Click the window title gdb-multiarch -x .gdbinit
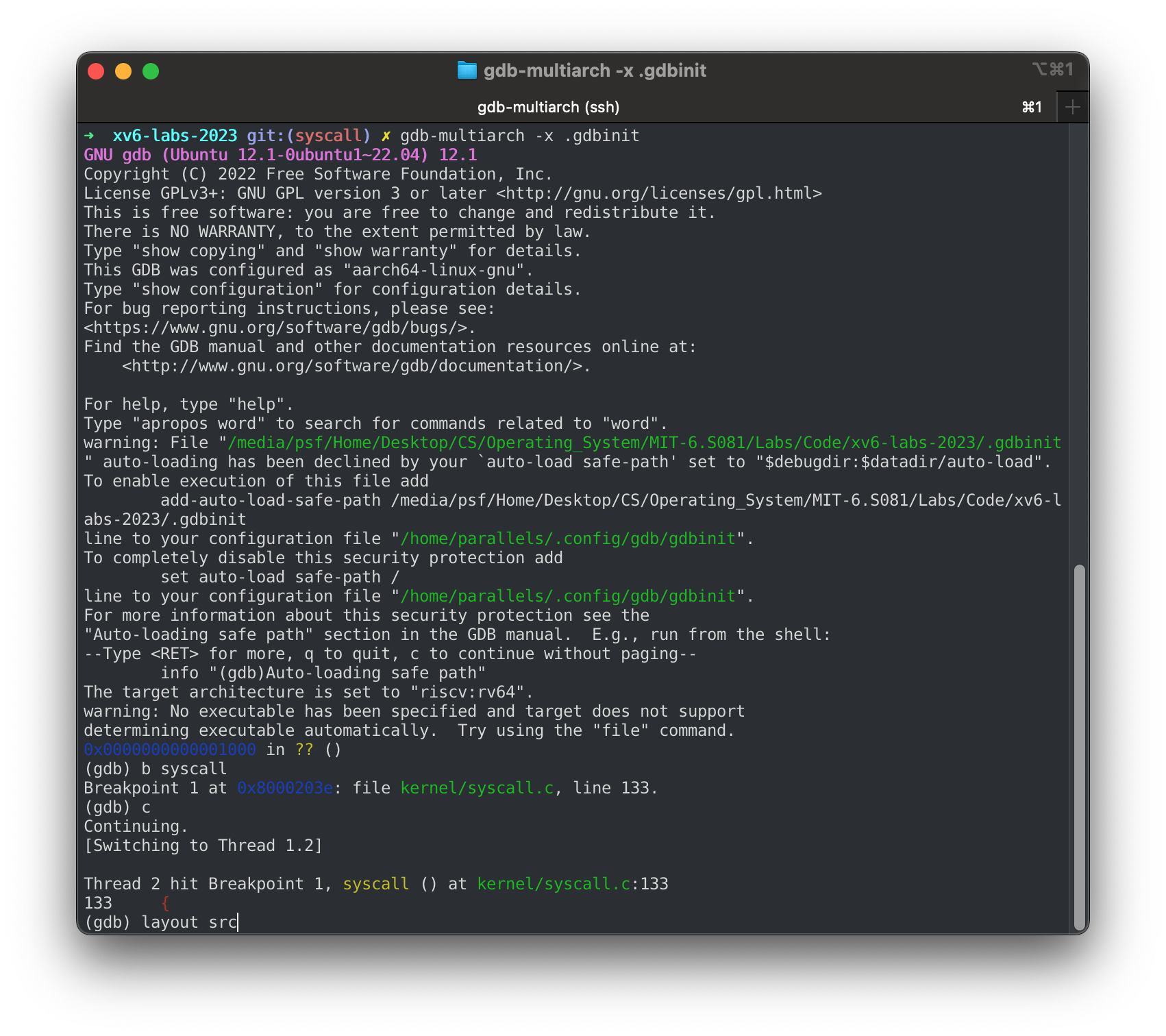Image resolution: width=1166 pixels, height=1036 pixels. click(596, 71)
